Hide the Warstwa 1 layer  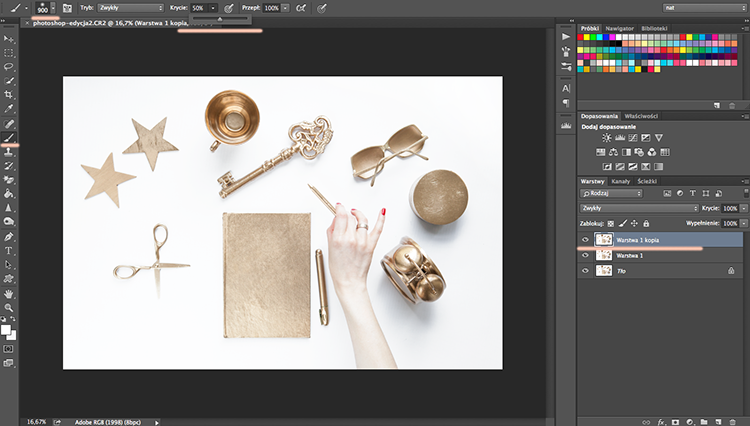tap(585, 255)
